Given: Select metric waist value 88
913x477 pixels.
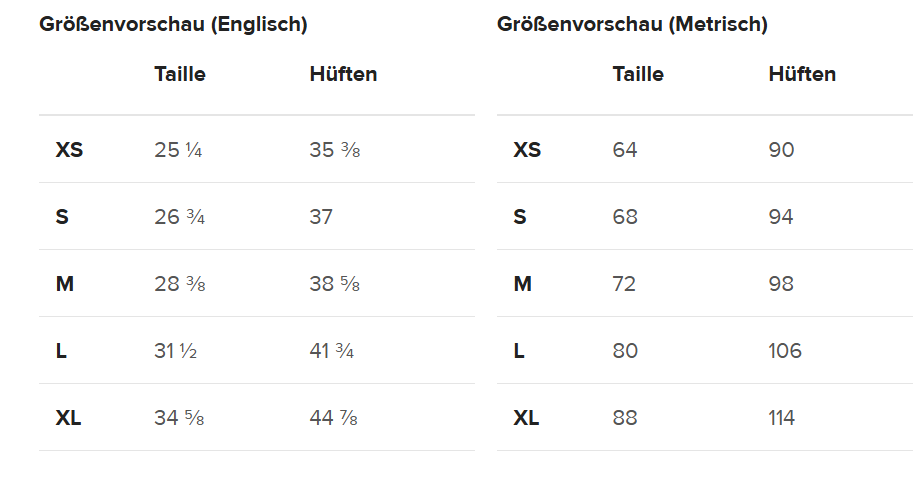Looking at the screenshot, I should tap(625, 418).
